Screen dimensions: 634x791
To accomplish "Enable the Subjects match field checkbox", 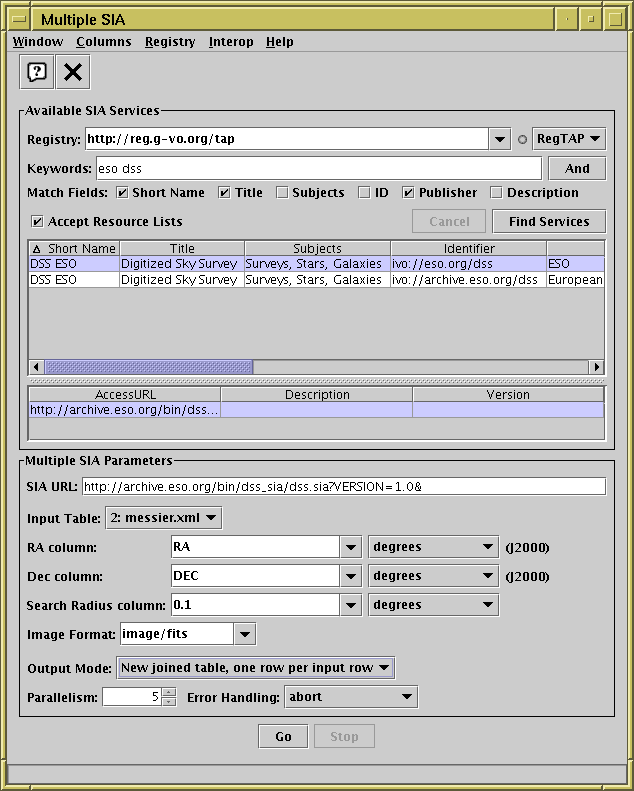I will (x=282, y=193).
